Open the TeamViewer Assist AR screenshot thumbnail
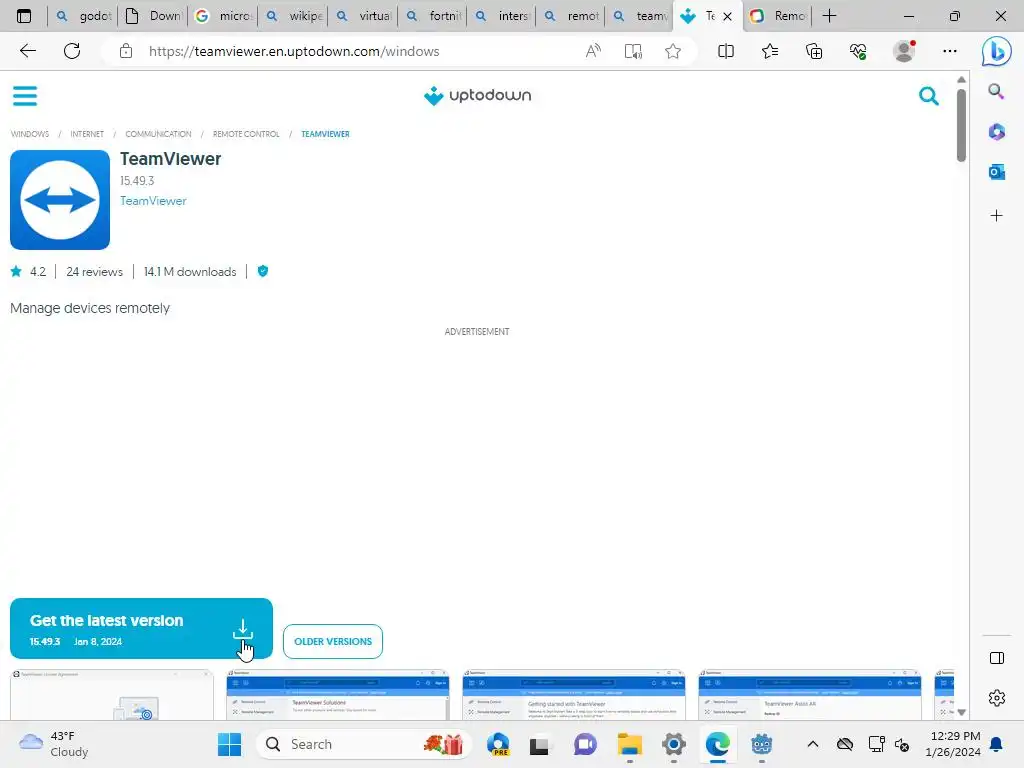This screenshot has width=1024, height=768. (x=810, y=695)
